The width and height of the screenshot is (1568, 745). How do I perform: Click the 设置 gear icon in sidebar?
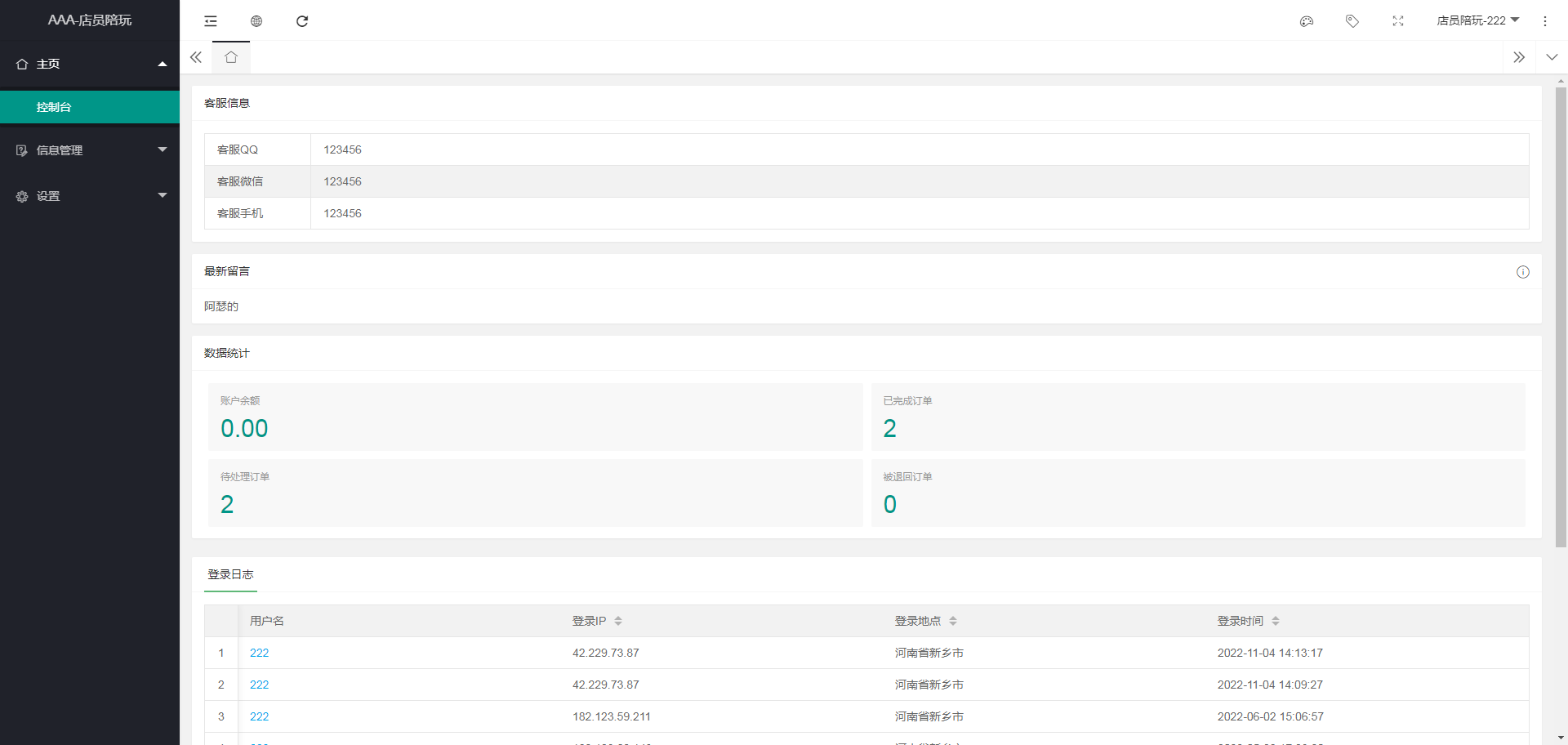coord(22,196)
